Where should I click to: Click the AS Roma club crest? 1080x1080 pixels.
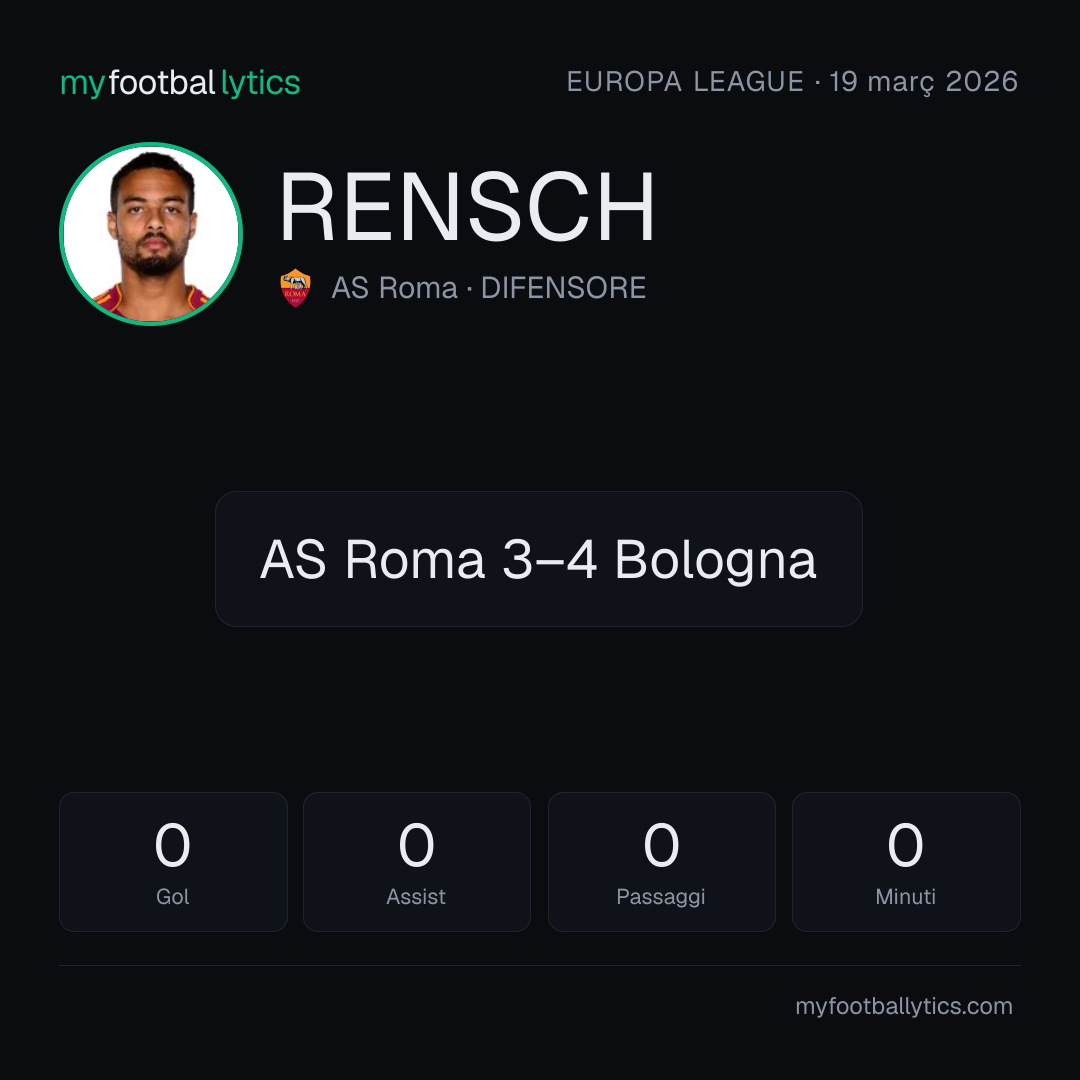295,288
